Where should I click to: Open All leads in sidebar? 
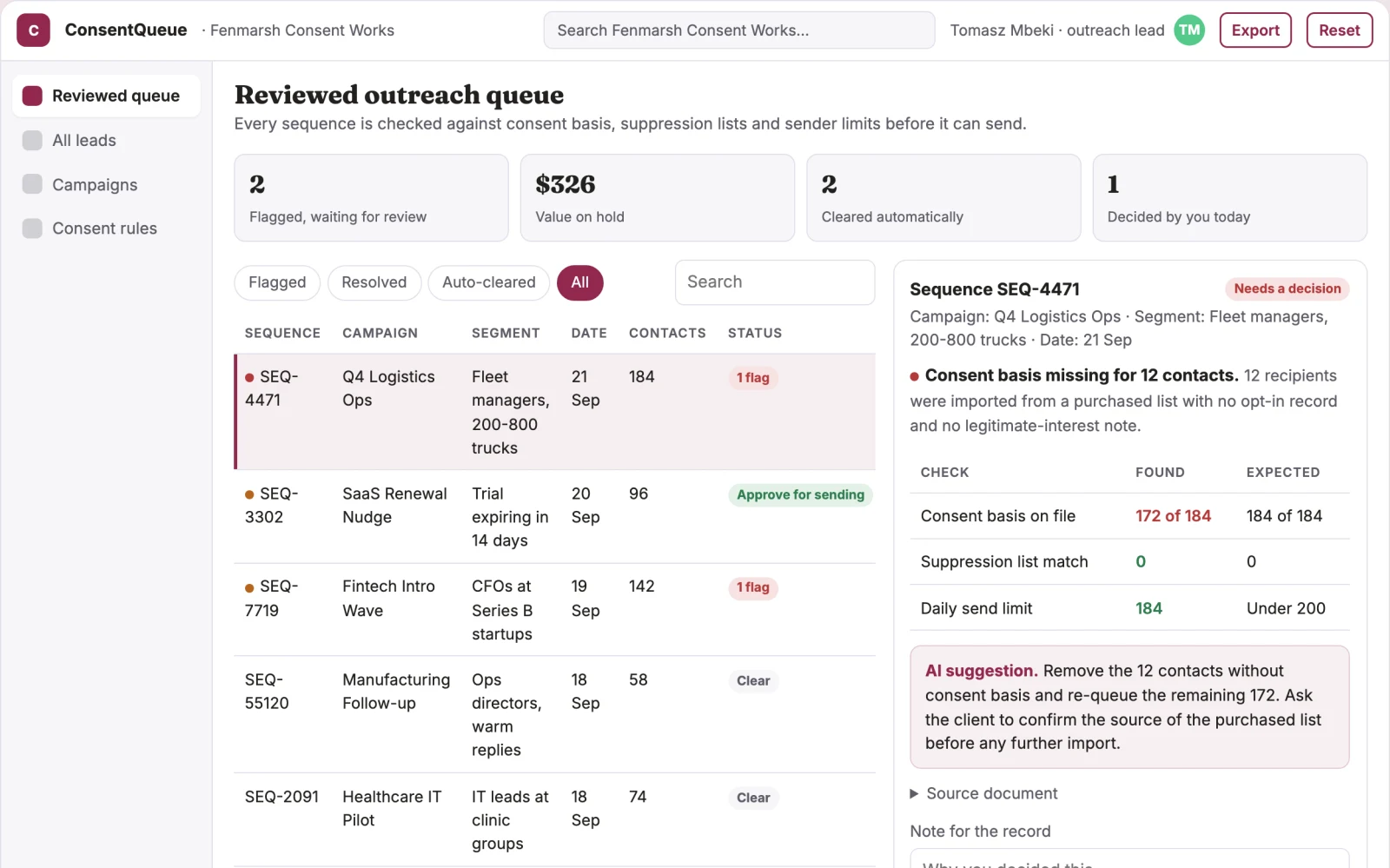pyautogui.click(x=106, y=140)
